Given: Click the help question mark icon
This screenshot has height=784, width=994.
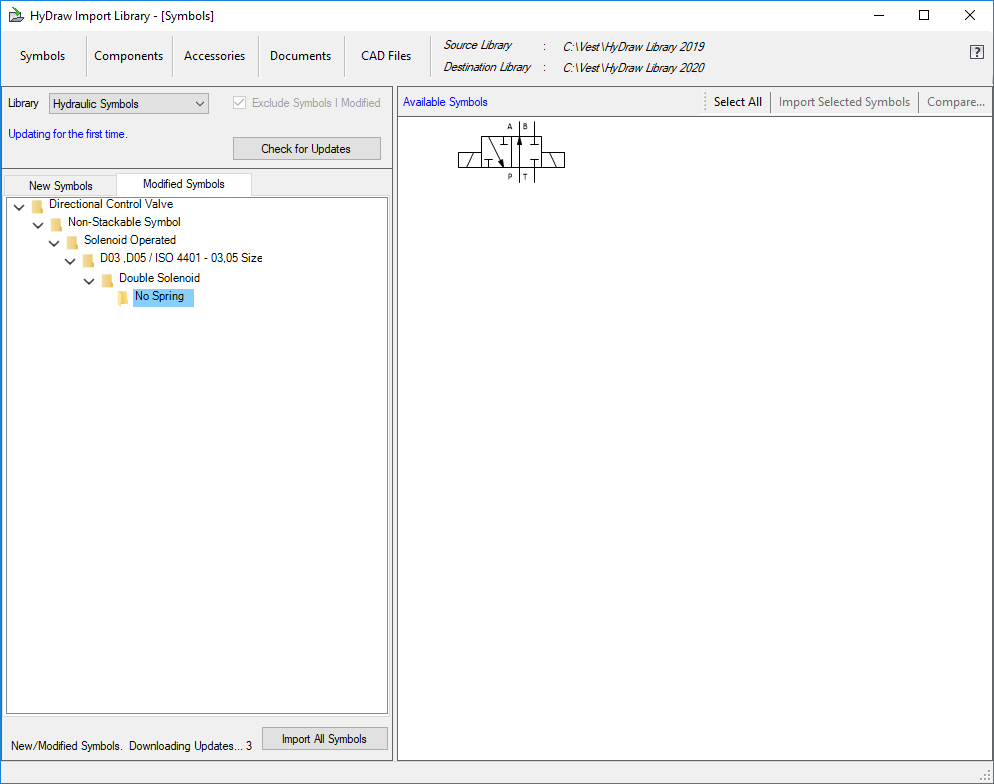Looking at the screenshot, I should [x=976, y=52].
